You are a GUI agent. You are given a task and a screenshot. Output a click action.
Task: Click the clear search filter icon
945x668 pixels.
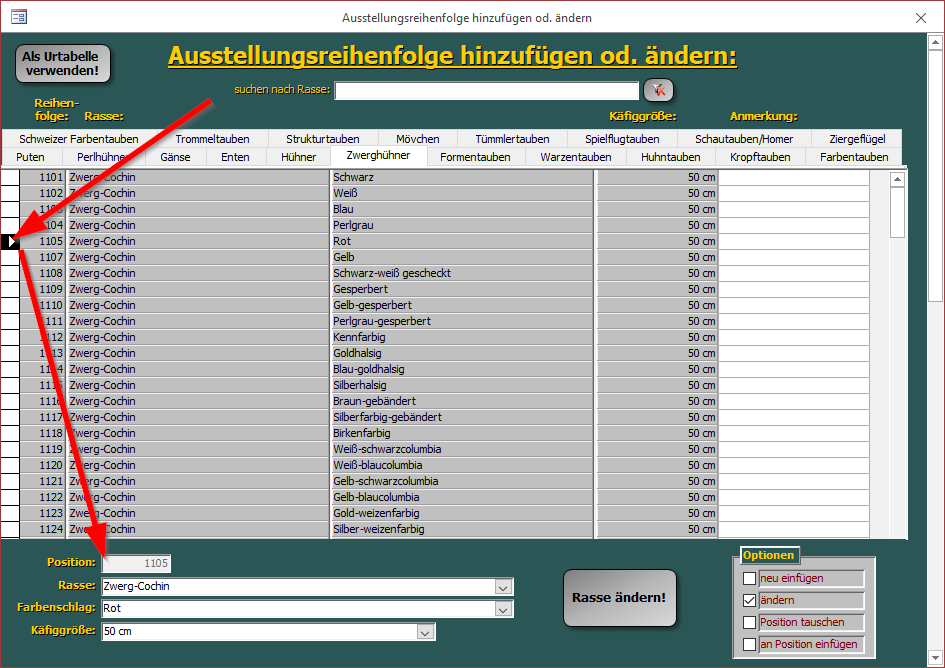tap(658, 90)
